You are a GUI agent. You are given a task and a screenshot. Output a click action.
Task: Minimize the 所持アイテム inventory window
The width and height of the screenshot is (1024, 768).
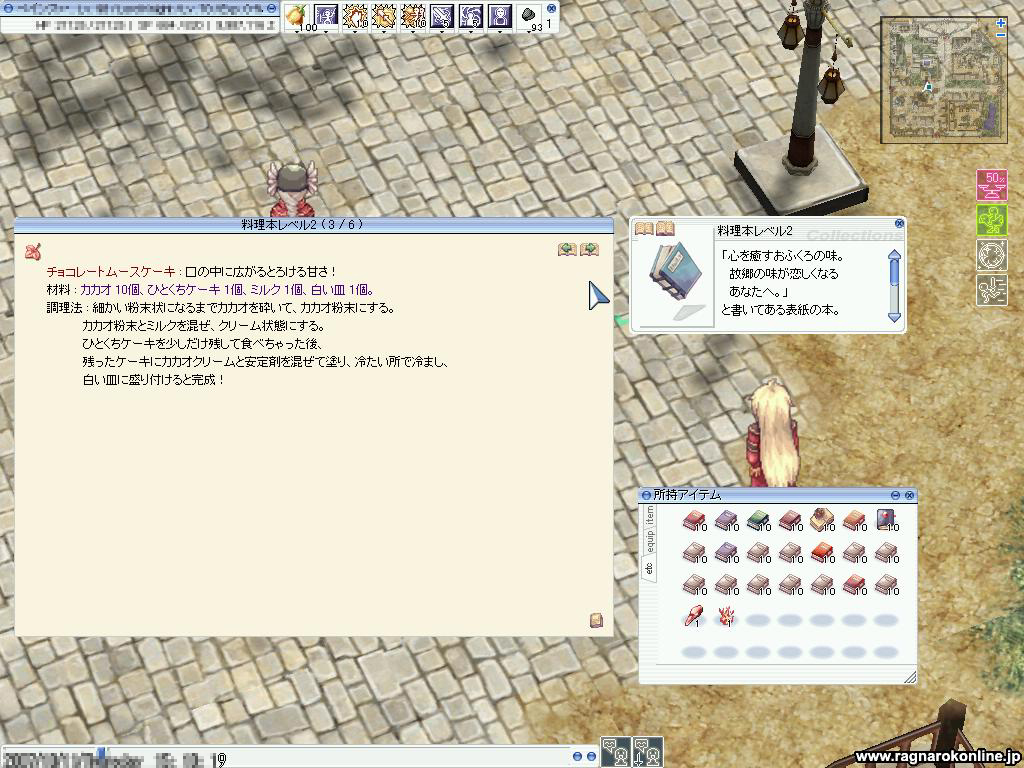[x=895, y=495]
